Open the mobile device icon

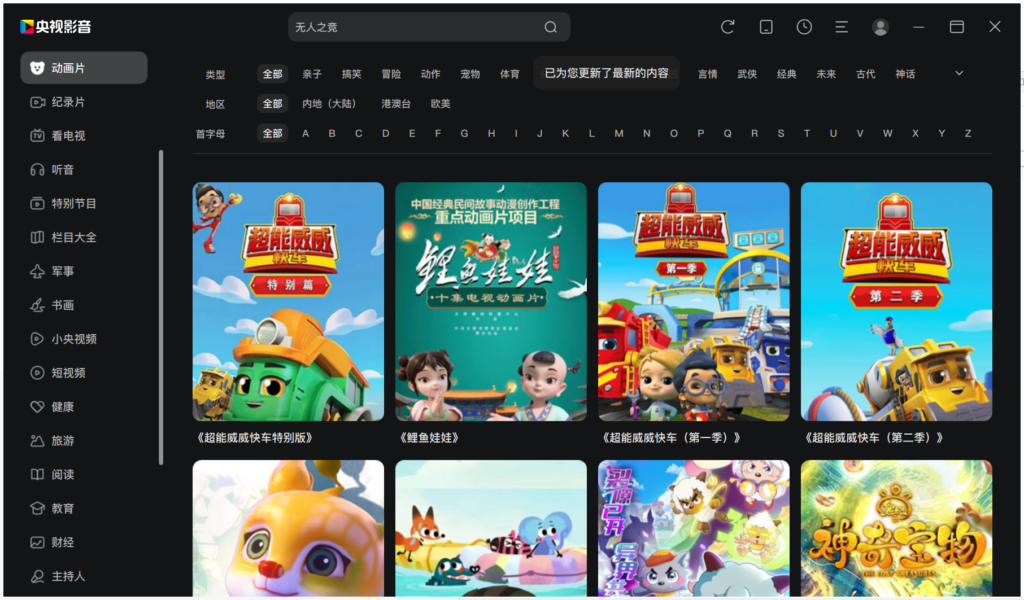coord(766,27)
